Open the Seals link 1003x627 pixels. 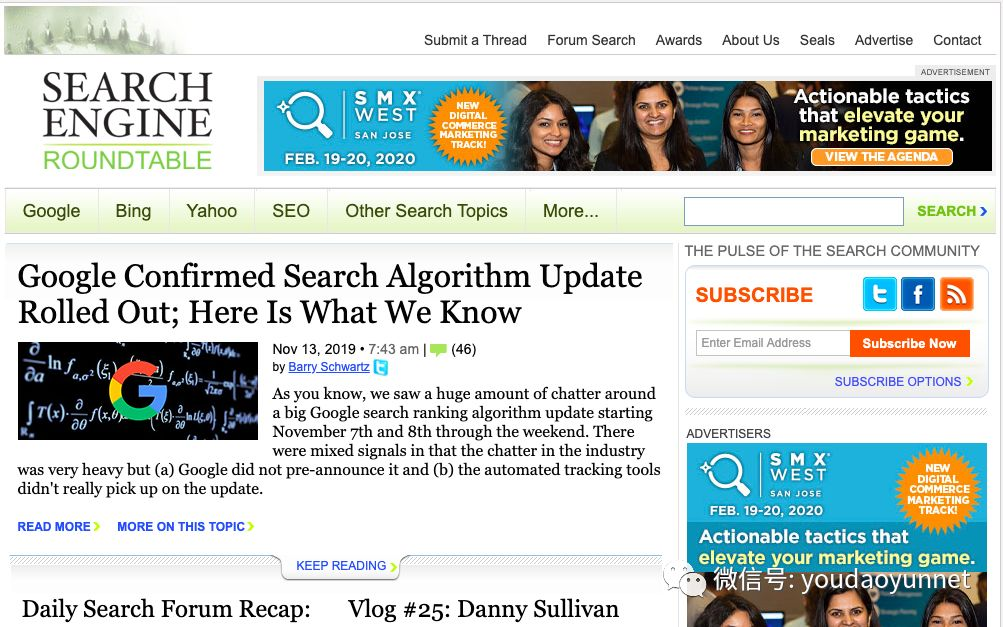click(817, 40)
